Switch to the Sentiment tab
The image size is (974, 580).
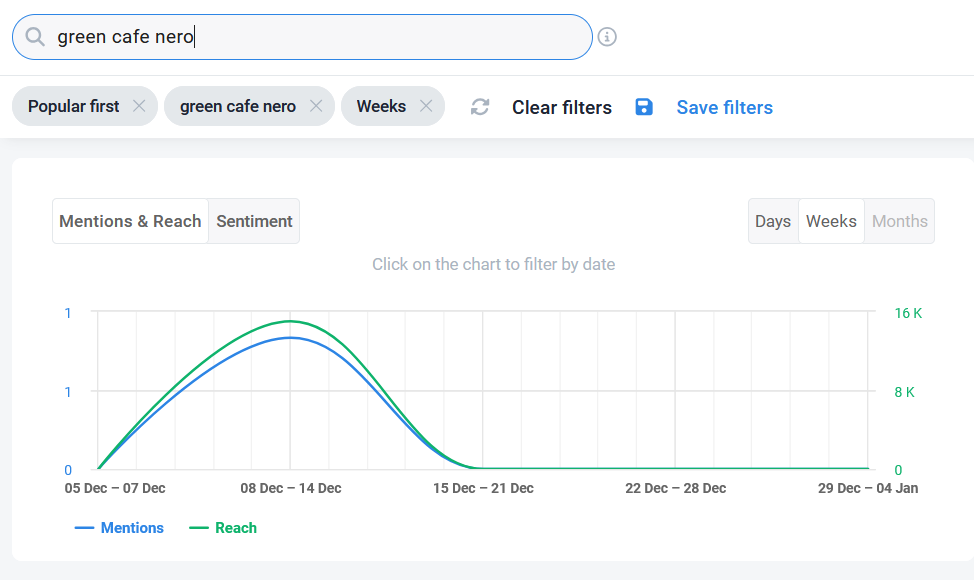point(254,221)
